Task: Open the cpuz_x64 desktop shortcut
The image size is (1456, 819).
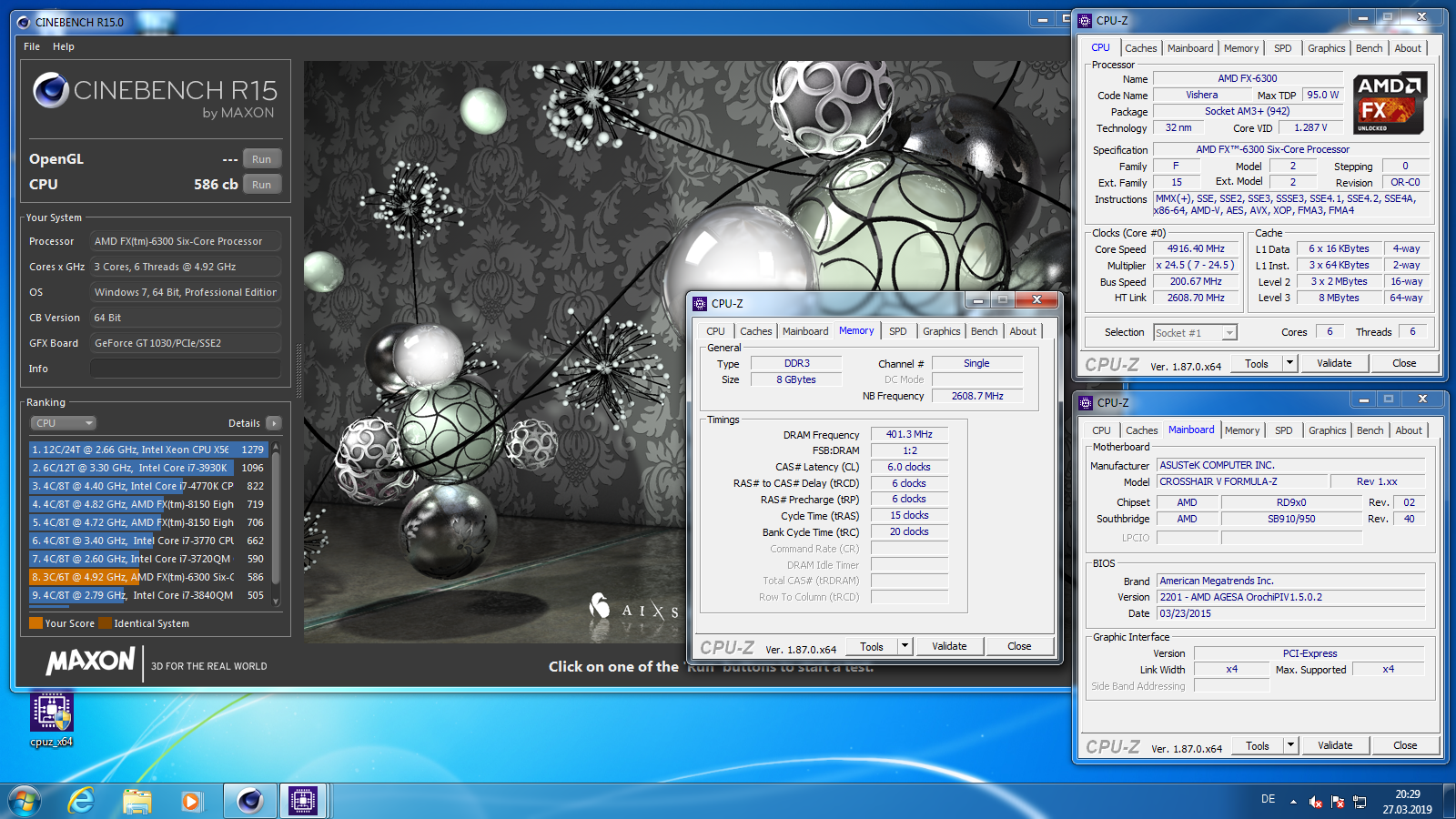Action: tap(52, 720)
